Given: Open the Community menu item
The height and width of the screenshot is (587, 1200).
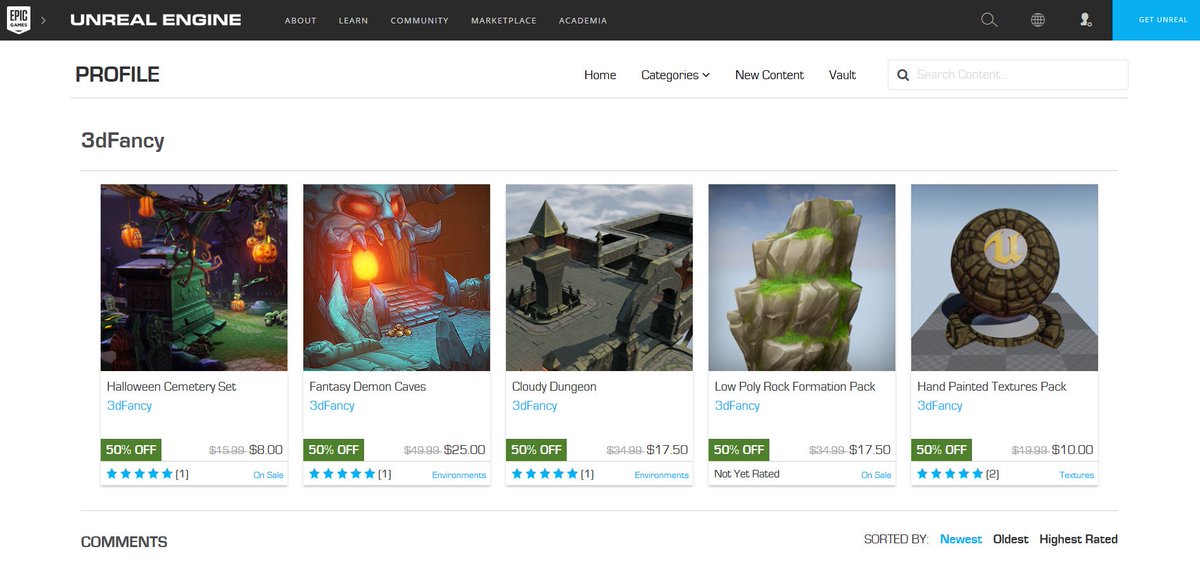Looking at the screenshot, I should tap(419, 21).
